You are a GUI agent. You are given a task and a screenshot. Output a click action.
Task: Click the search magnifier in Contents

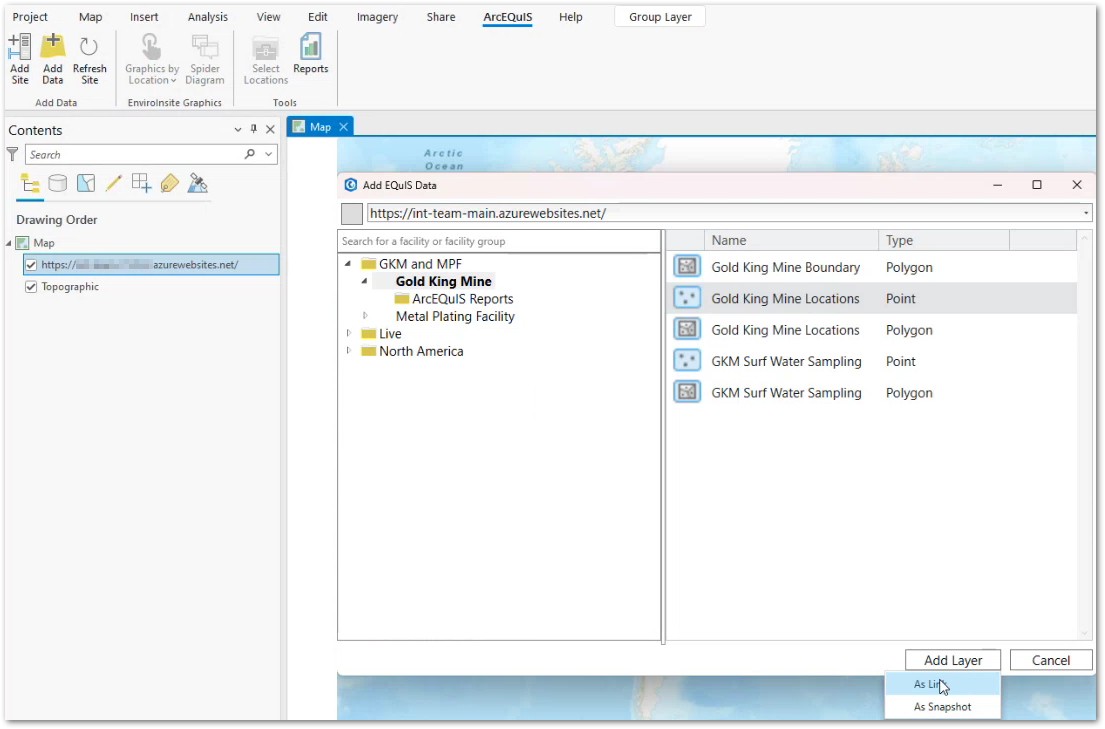coord(249,154)
